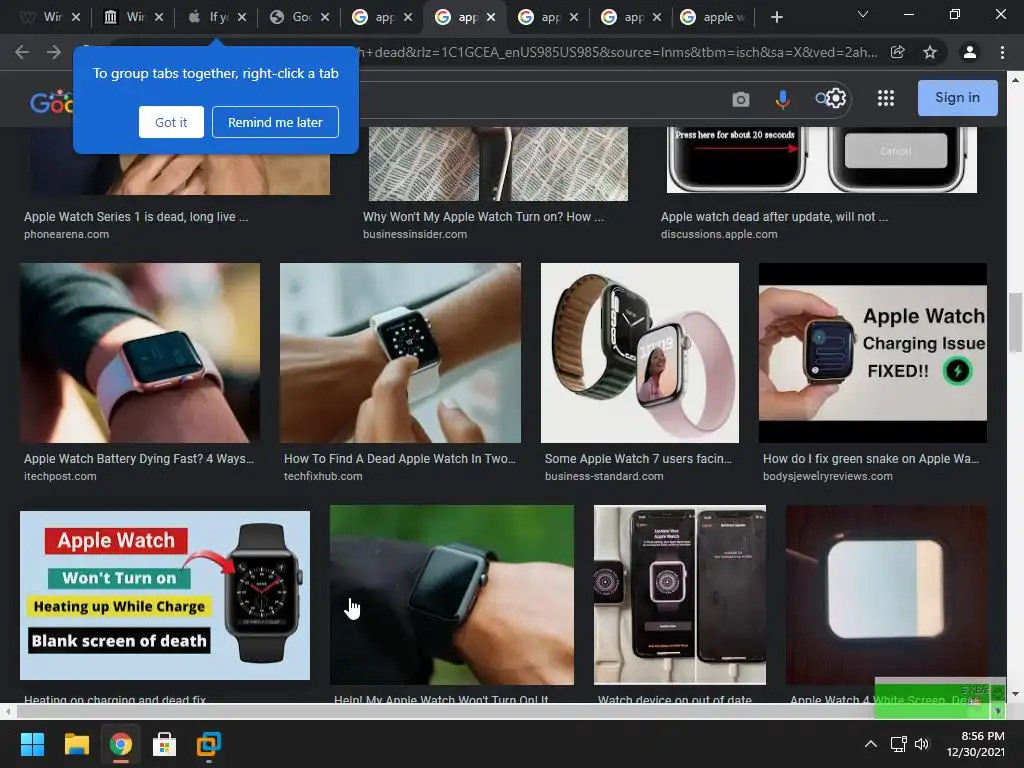Switch to the first Wir tab
This screenshot has height=768, width=1024.
[42, 17]
